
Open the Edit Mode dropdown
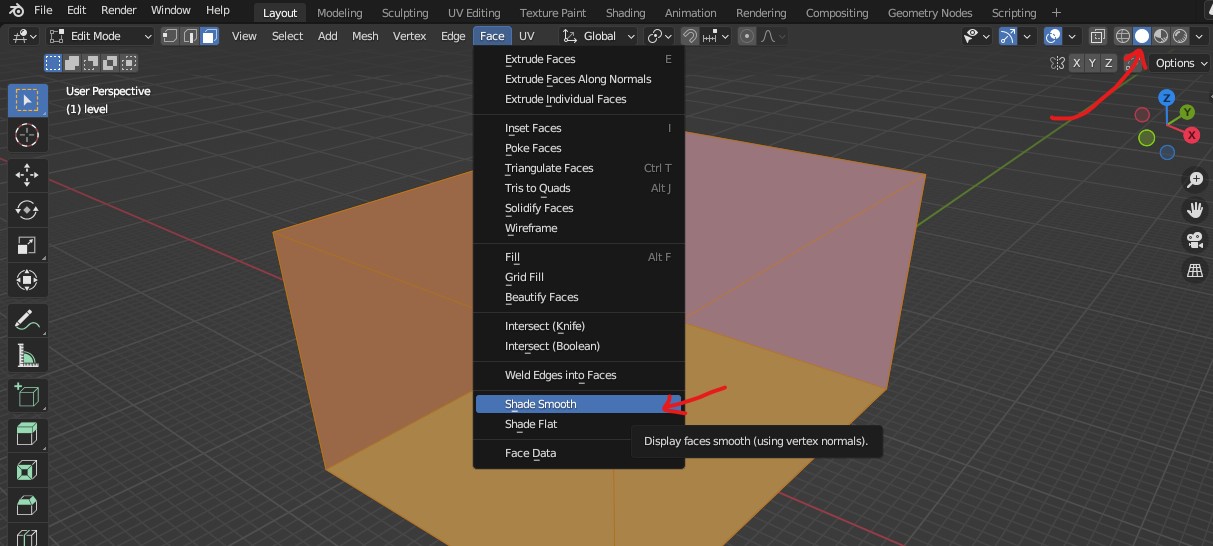tap(99, 36)
